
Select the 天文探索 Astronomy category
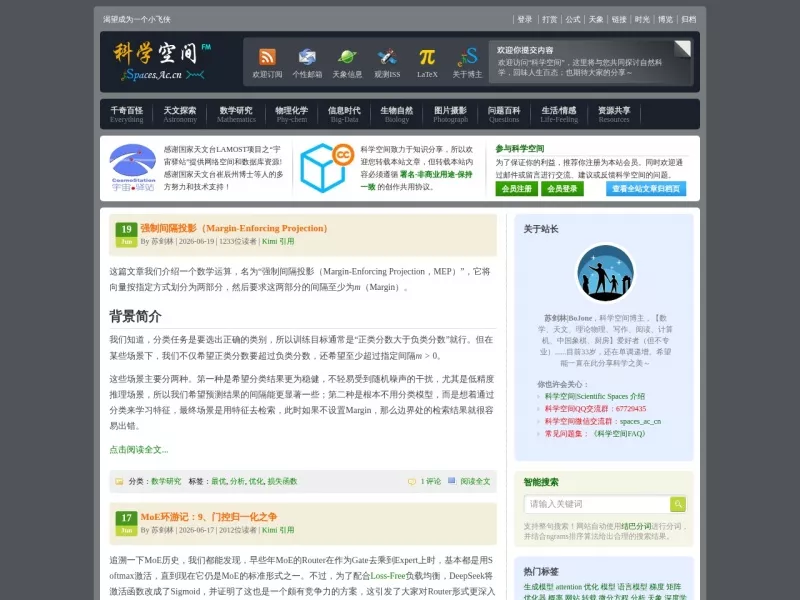coord(180,114)
